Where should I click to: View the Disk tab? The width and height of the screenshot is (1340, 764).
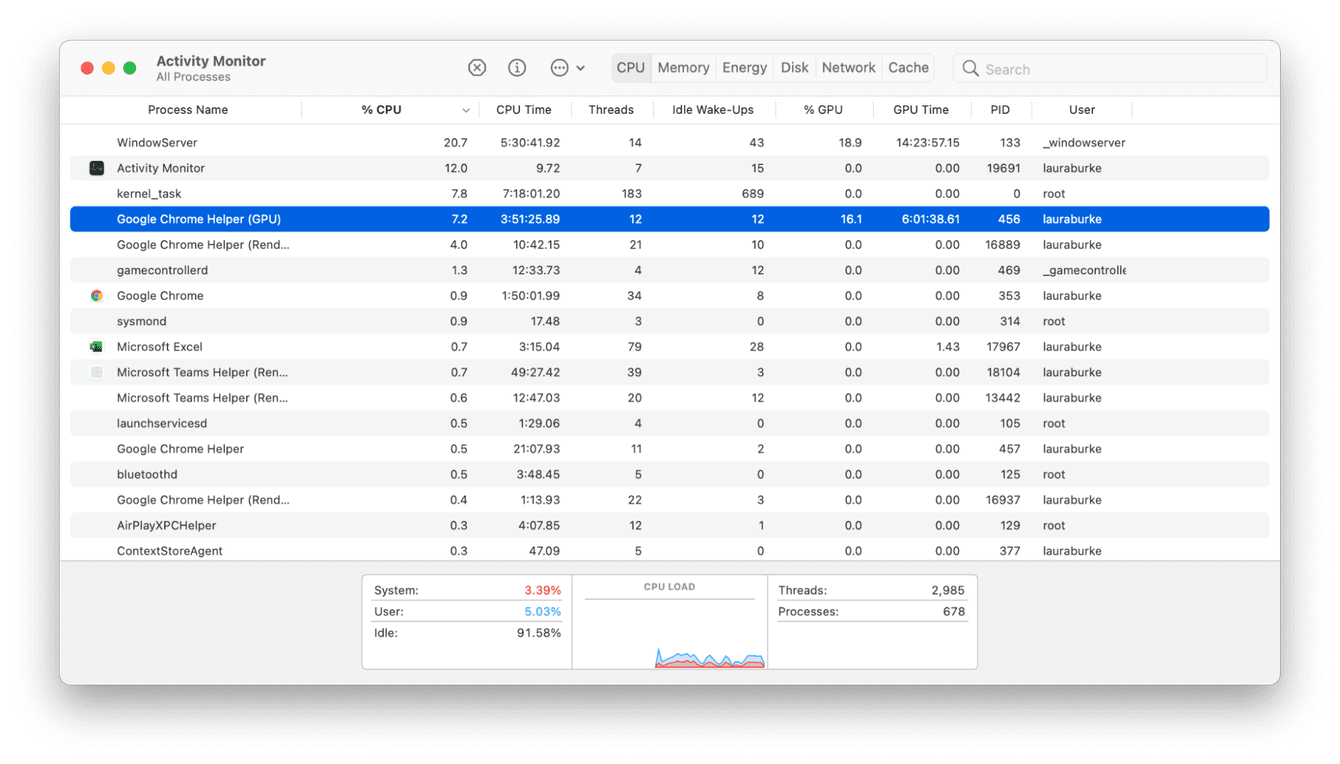tap(794, 67)
